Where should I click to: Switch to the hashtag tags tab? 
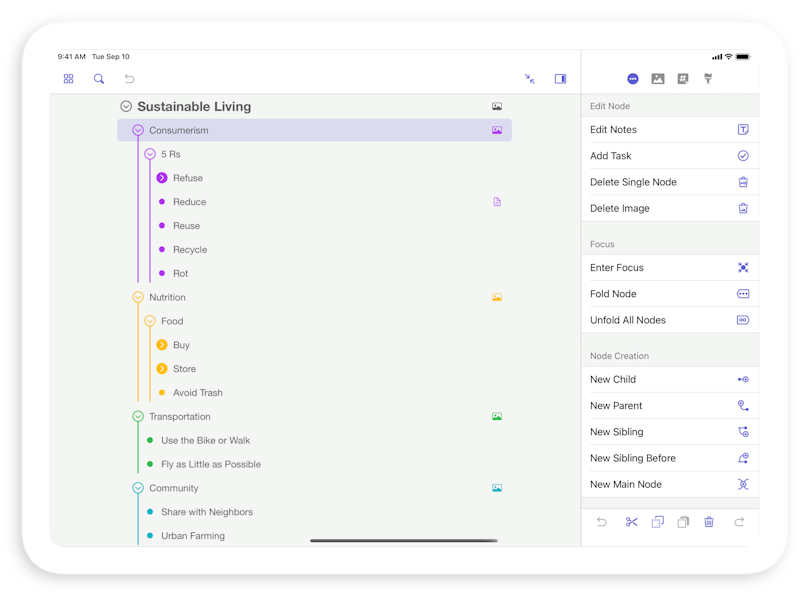683,79
